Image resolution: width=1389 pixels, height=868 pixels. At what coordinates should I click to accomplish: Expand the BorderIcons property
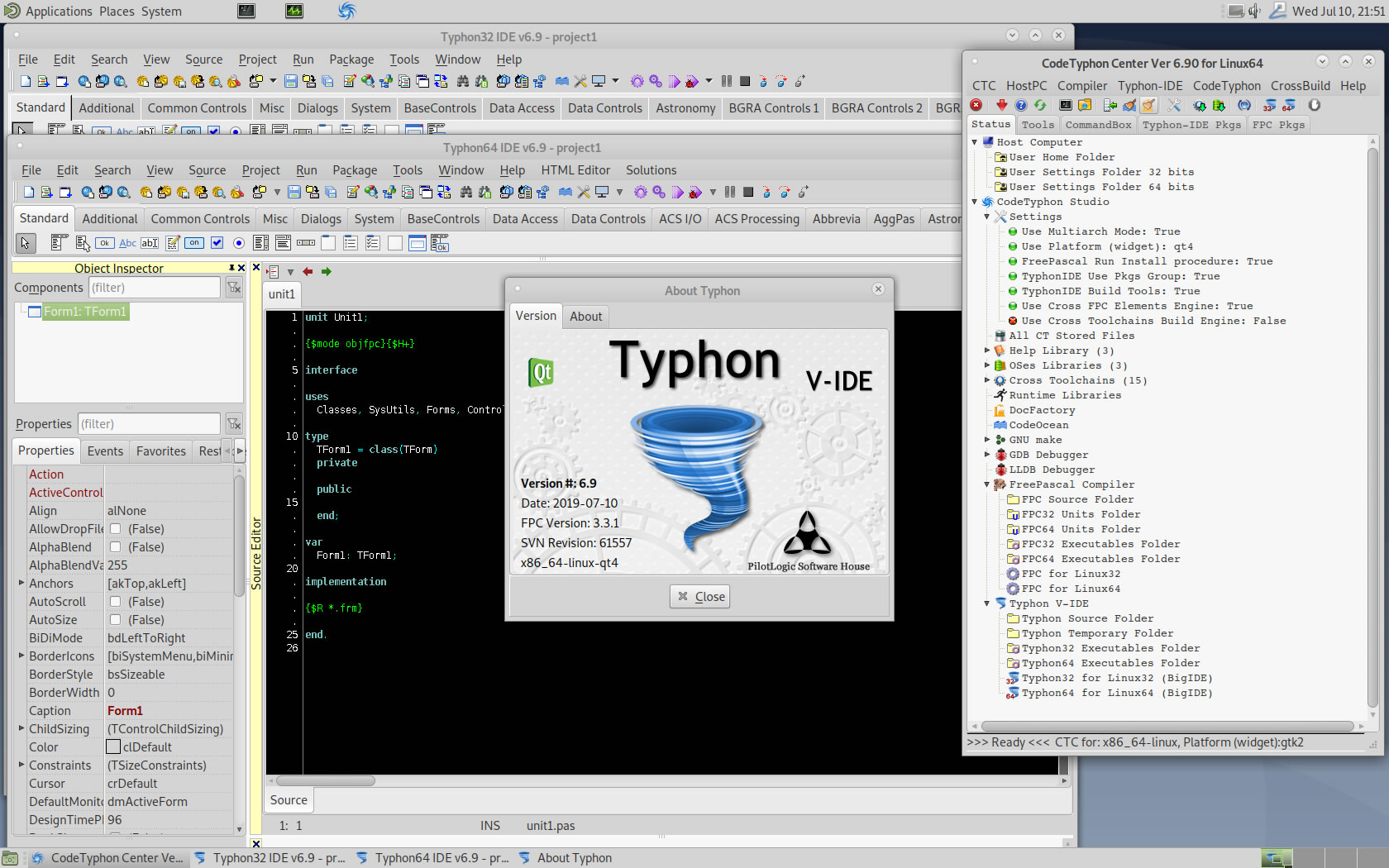coord(21,656)
